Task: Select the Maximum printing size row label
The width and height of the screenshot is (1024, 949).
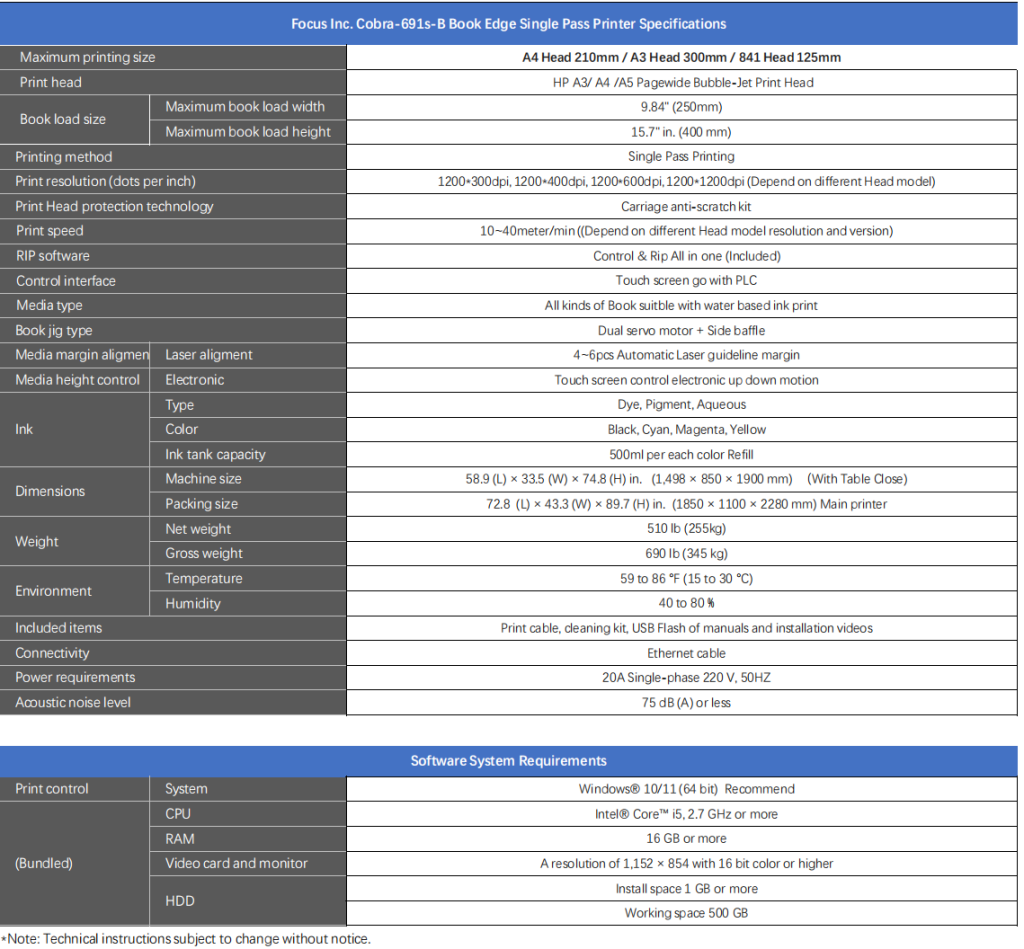Action: [x=173, y=57]
